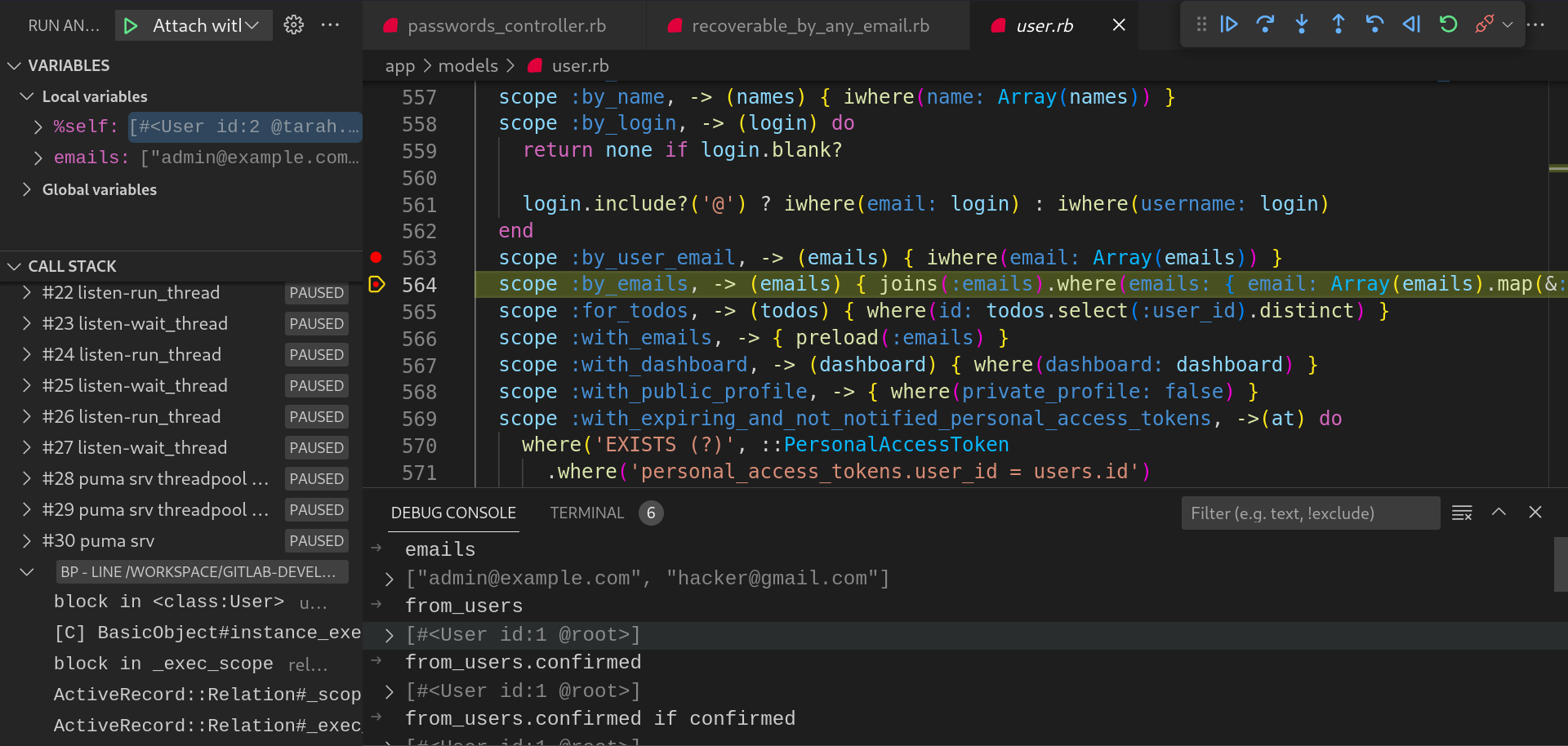Click code on line 566 with_emails scope
The image size is (1568, 746).
[754, 338]
